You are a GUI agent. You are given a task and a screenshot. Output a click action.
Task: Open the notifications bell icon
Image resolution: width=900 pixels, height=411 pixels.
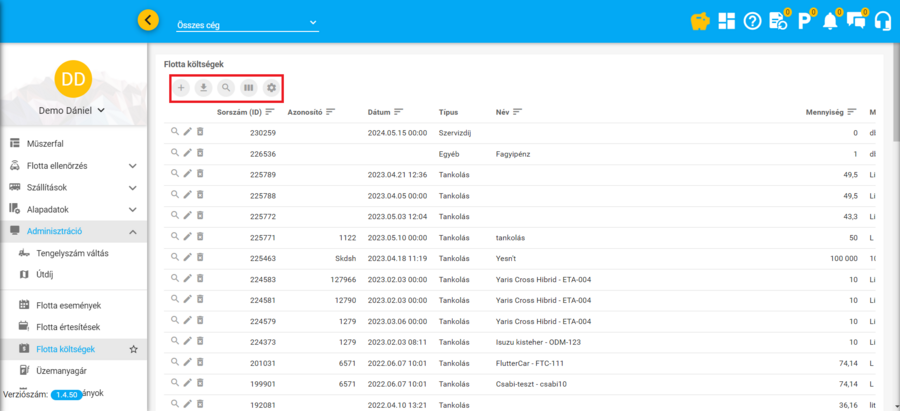click(830, 20)
